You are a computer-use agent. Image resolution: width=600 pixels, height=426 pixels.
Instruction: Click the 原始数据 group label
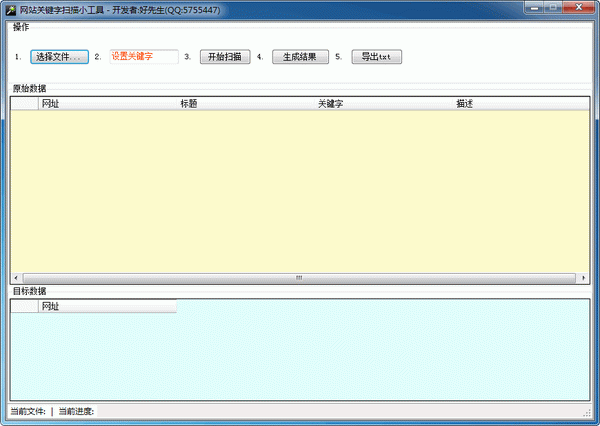click(x=29, y=89)
